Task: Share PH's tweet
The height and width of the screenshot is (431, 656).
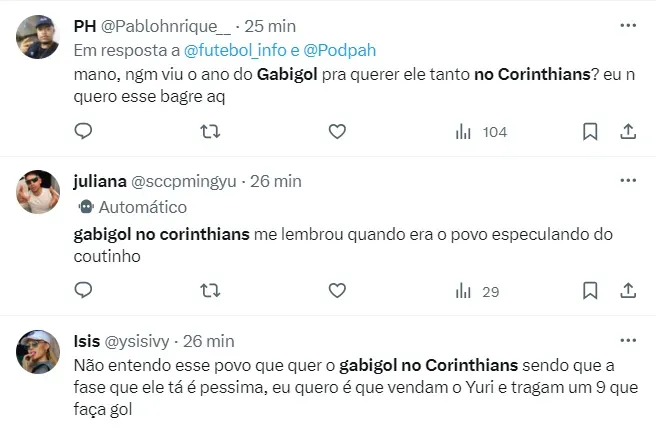Action: point(628,131)
